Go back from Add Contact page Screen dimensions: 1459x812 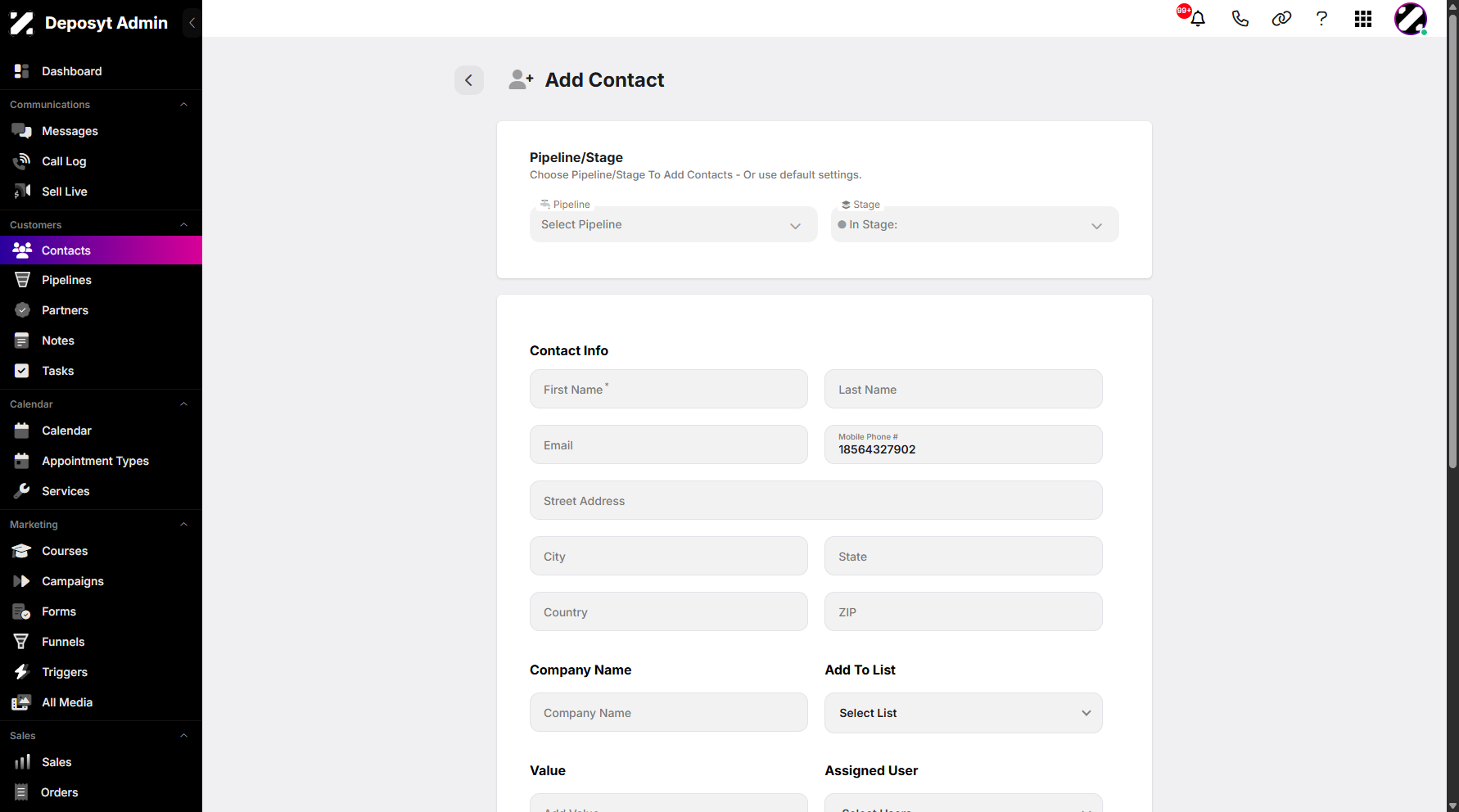[469, 80]
